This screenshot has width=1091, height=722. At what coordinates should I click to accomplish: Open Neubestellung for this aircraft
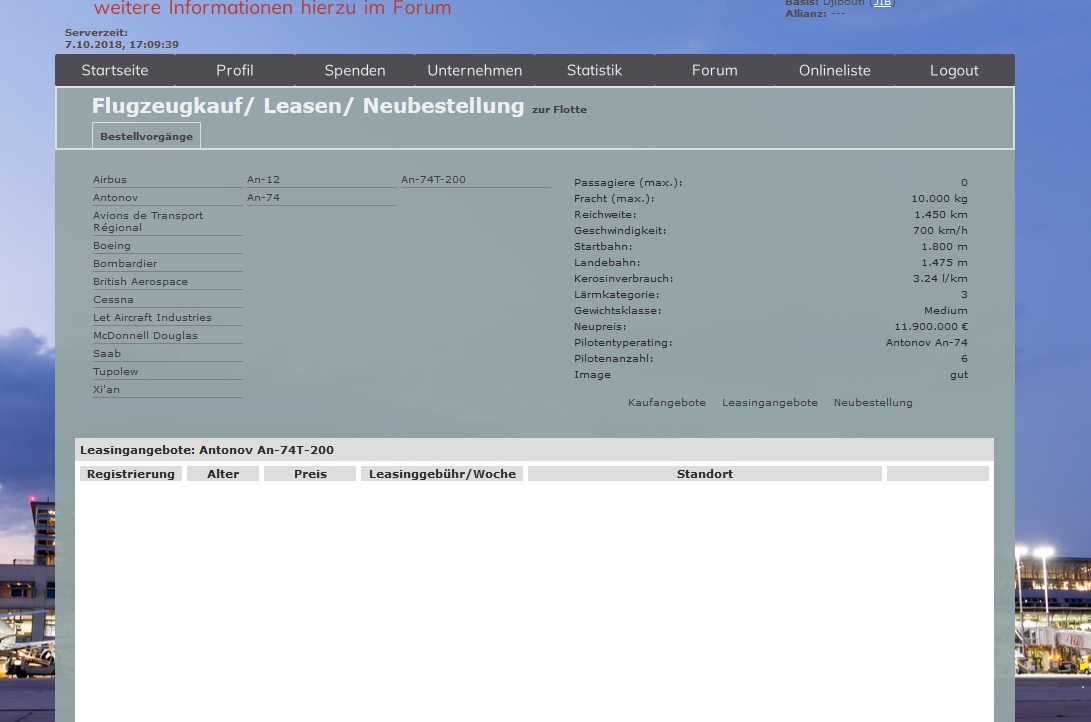[x=873, y=403]
